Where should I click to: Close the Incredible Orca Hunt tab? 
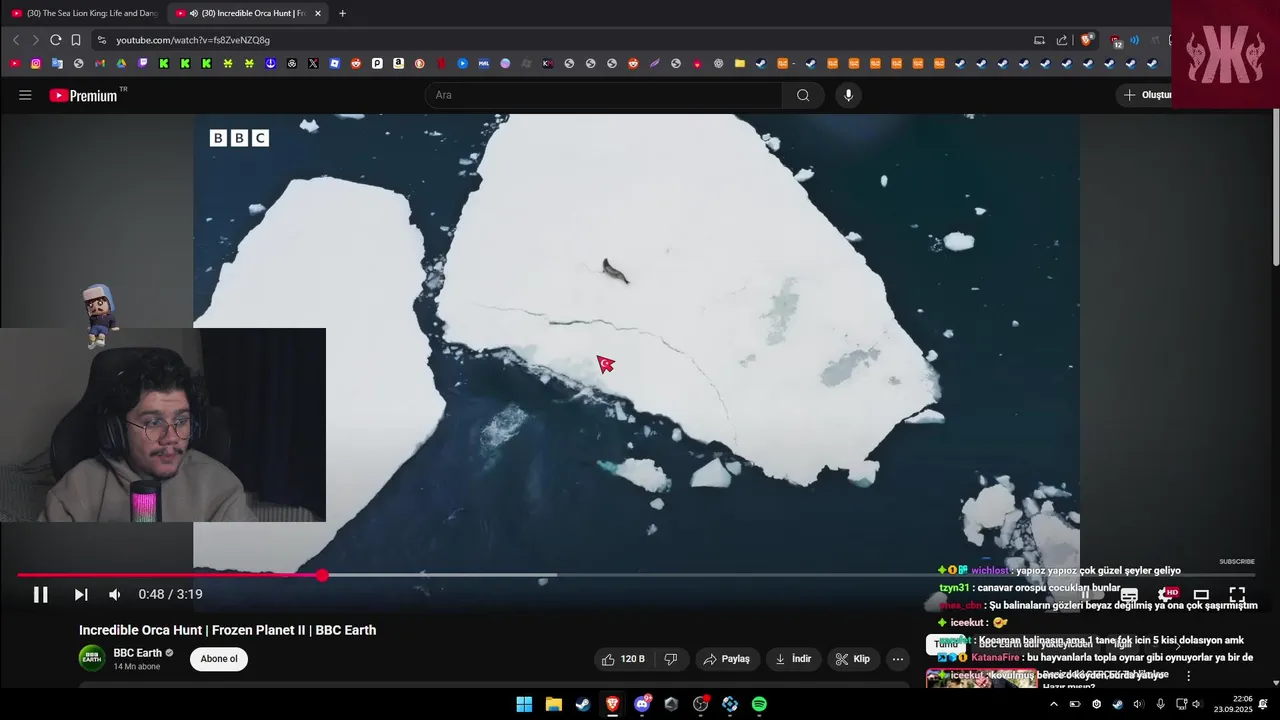[x=318, y=13]
